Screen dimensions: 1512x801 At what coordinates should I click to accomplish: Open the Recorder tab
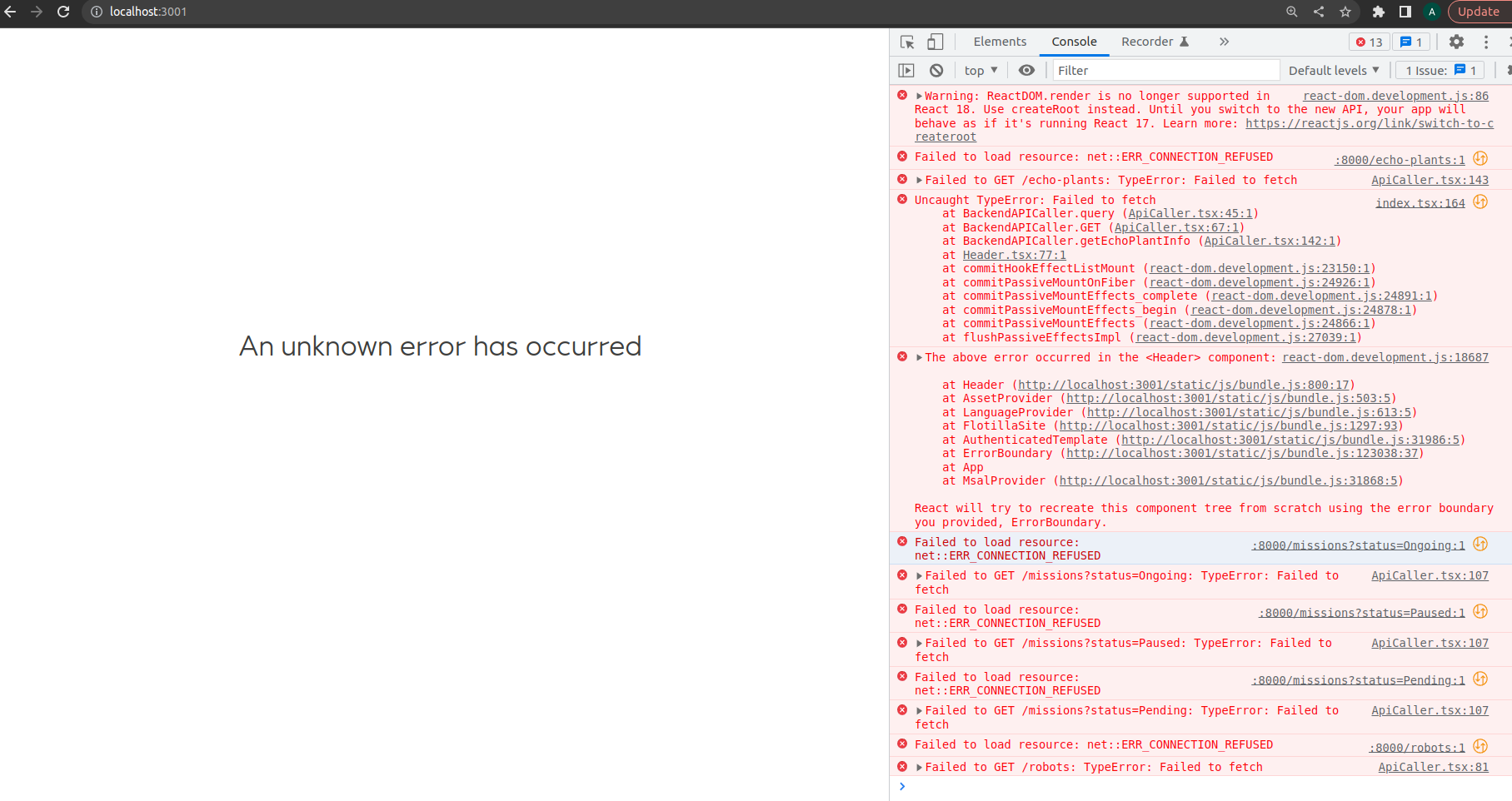[x=1155, y=42]
